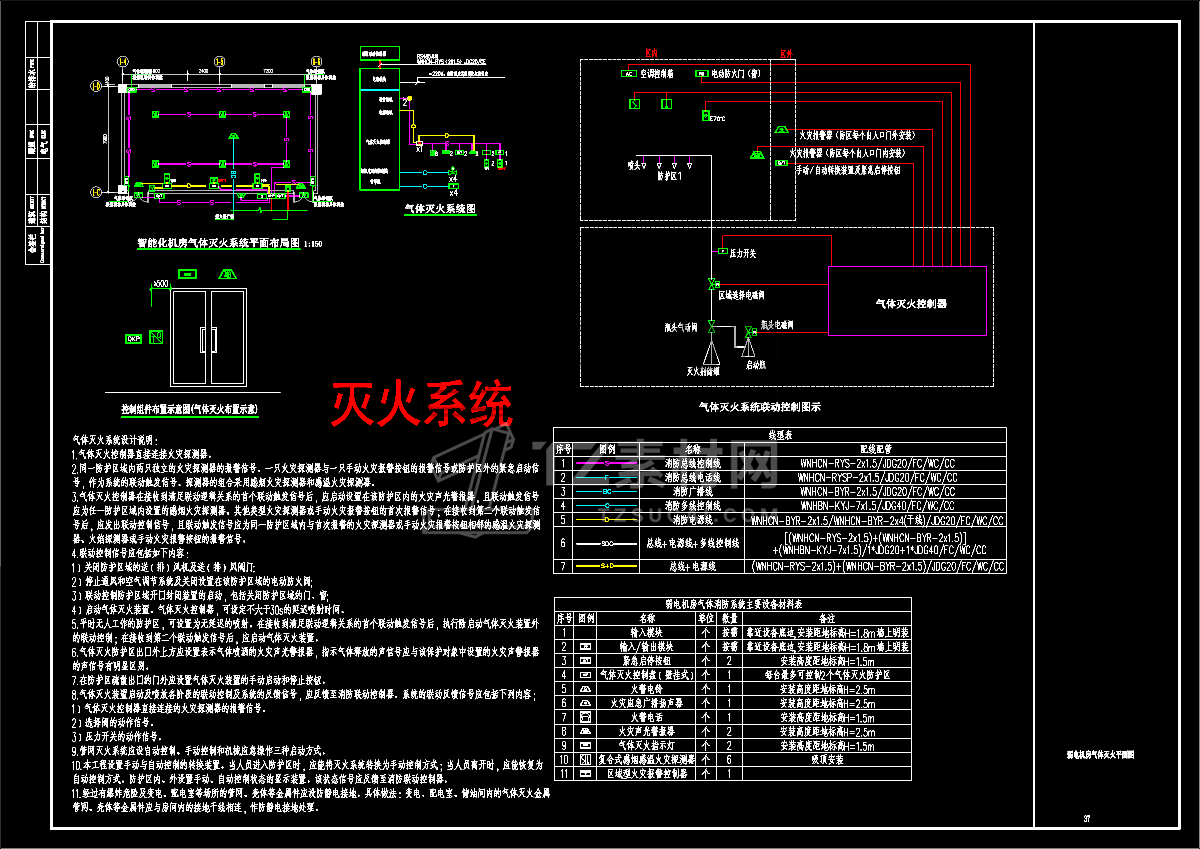Select the yellow D line legend for 消防电源线
The height and width of the screenshot is (849, 1200).
tap(608, 520)
